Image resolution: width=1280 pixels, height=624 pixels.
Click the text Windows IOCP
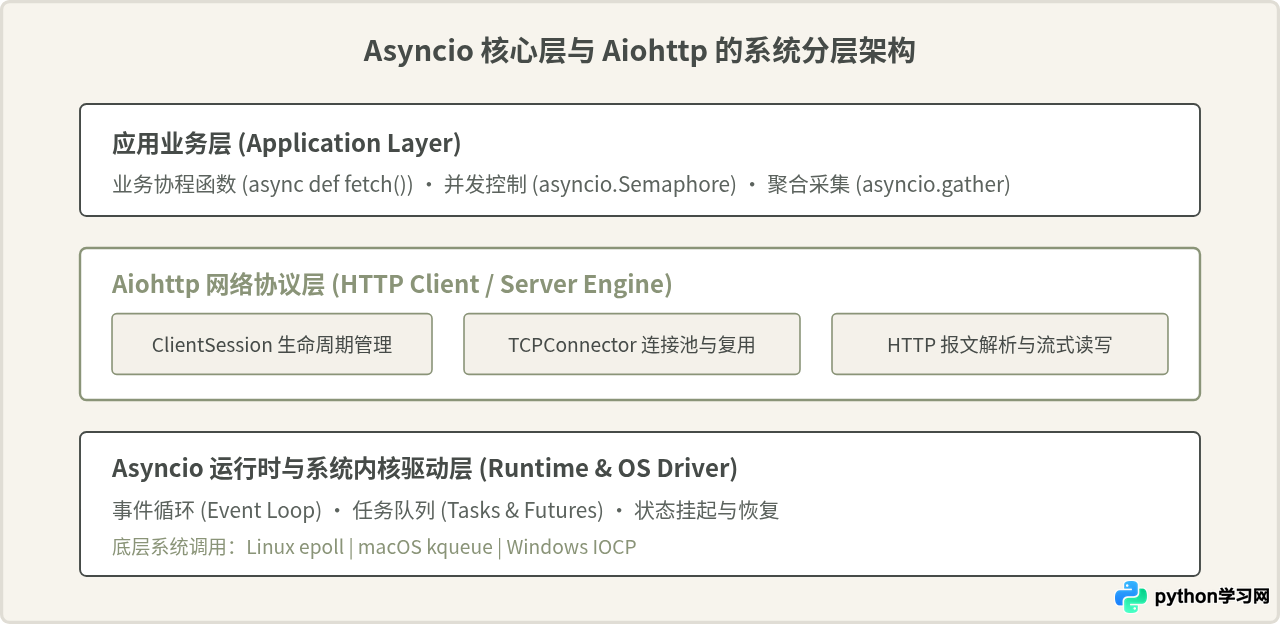coord(571,547)
